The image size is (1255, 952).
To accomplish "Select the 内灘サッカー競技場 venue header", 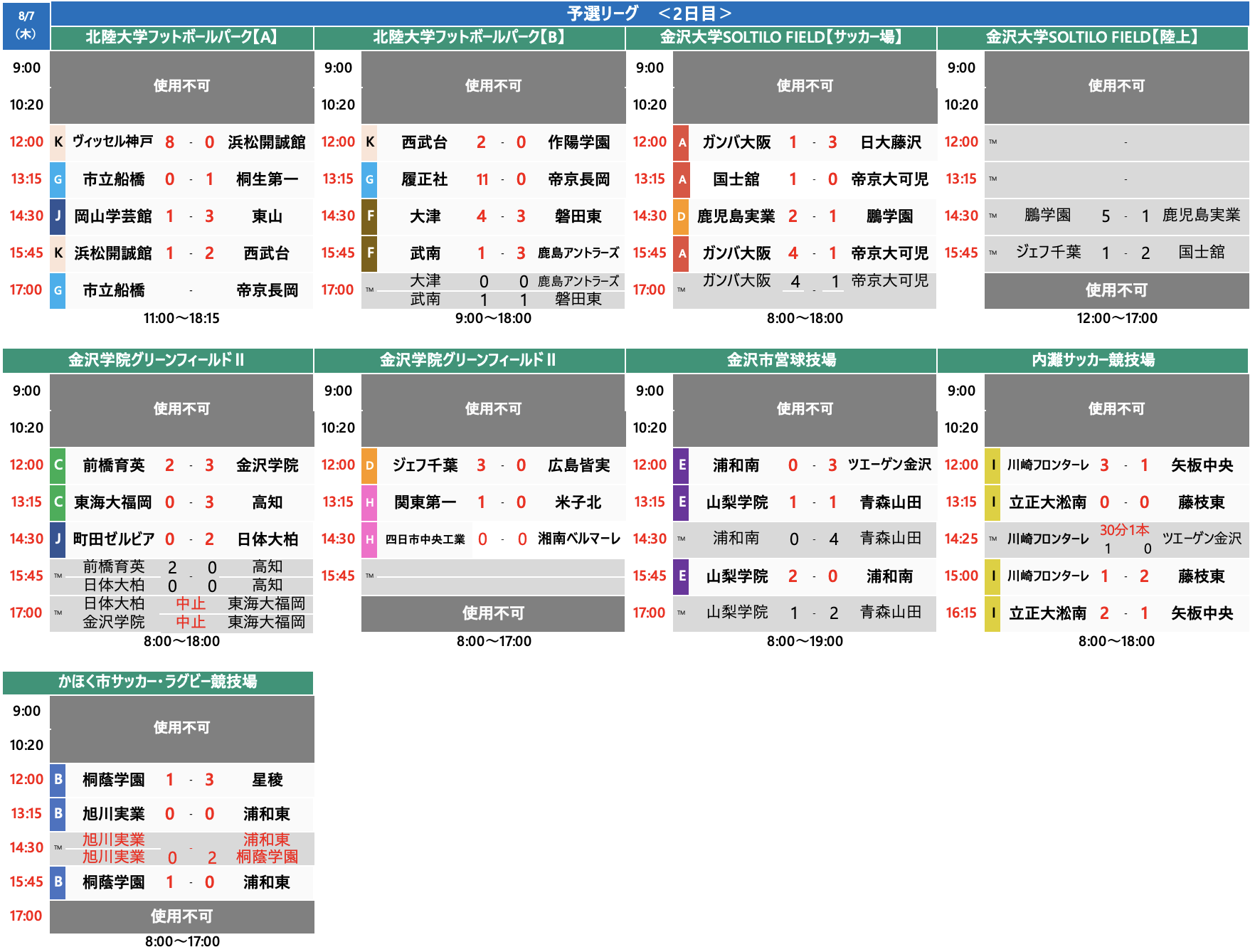I will 1093,360.
